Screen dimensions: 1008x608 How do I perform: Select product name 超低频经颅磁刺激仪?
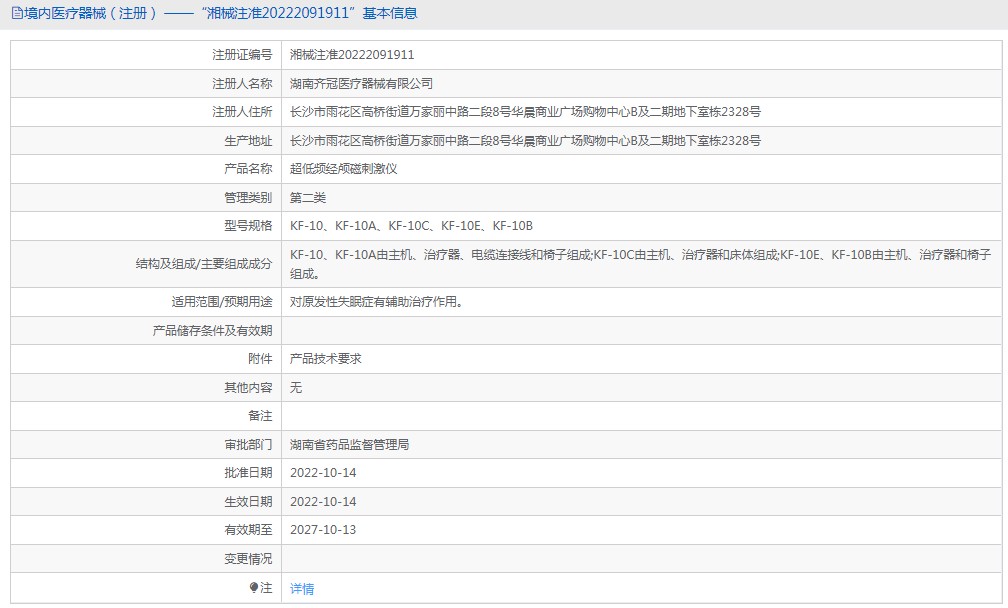click(343, 169)
